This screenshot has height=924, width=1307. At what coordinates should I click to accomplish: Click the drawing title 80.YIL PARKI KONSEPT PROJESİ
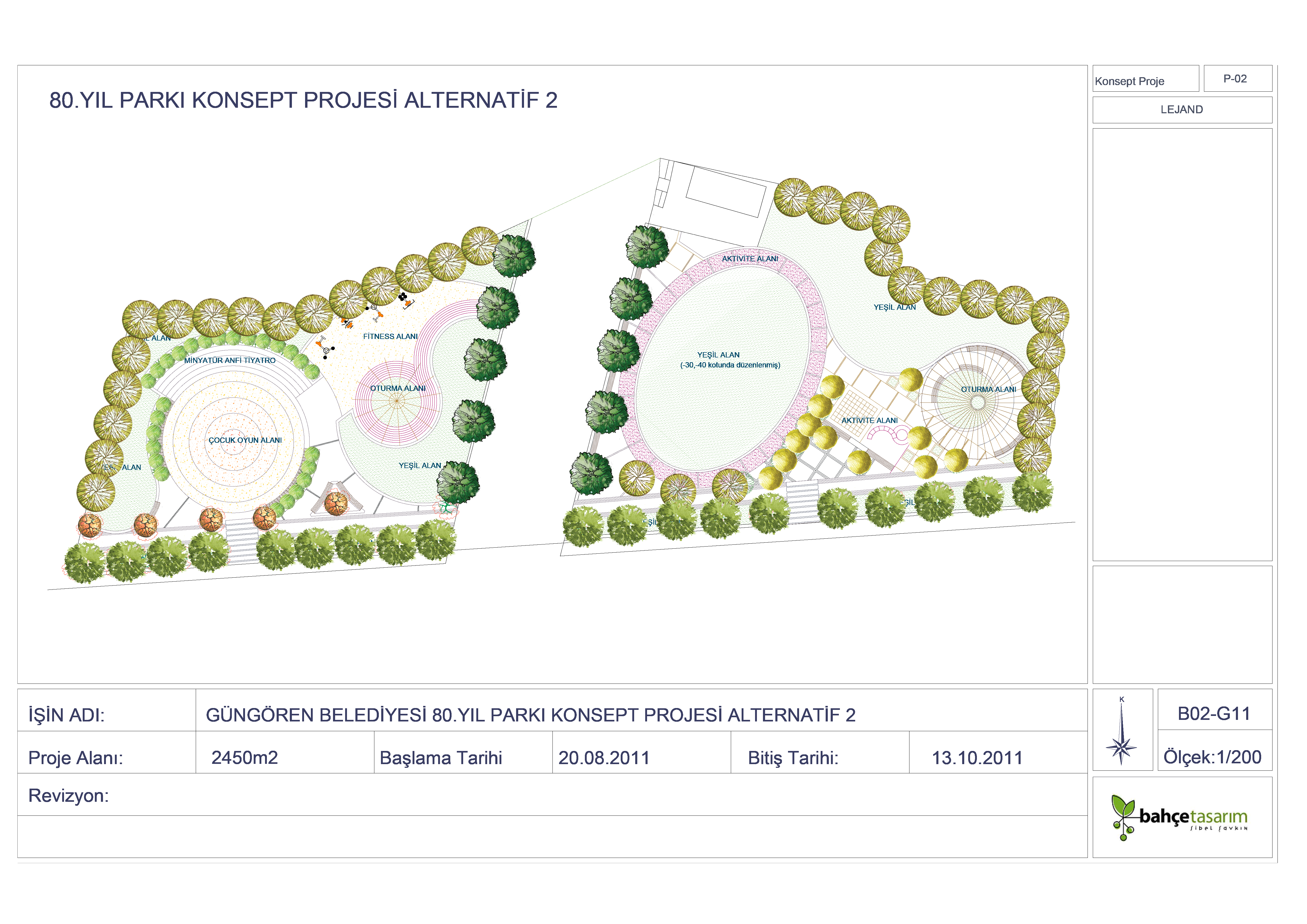pos(303,100)
